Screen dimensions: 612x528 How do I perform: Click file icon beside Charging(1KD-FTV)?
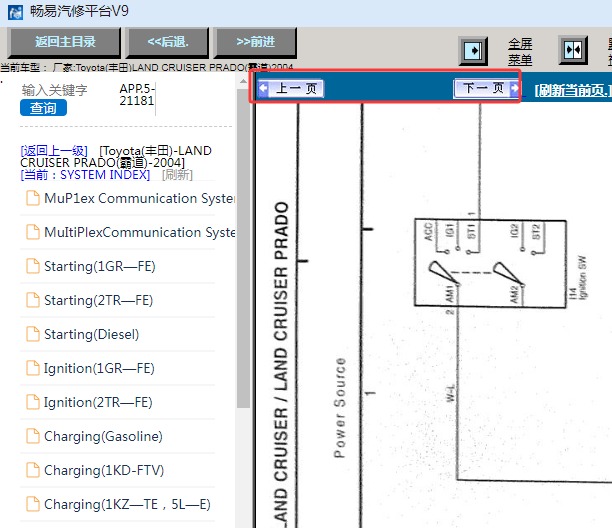[x=33, y=469]
